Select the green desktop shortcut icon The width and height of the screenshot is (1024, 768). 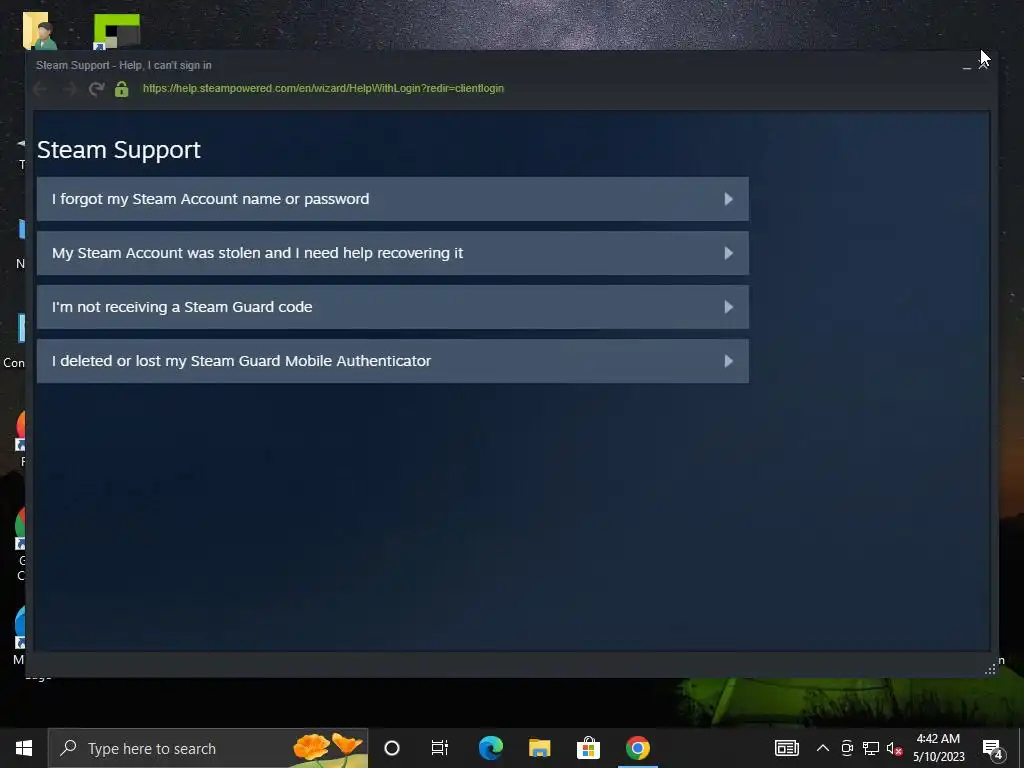(117, 31)
